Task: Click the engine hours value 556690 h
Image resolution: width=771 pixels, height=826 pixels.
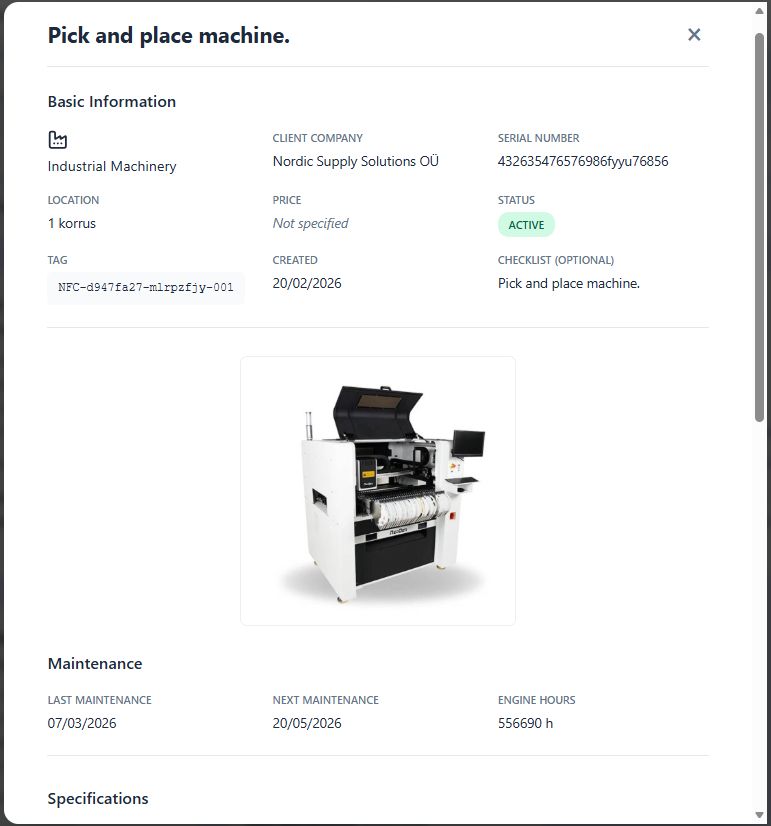Action: (525, 724)
